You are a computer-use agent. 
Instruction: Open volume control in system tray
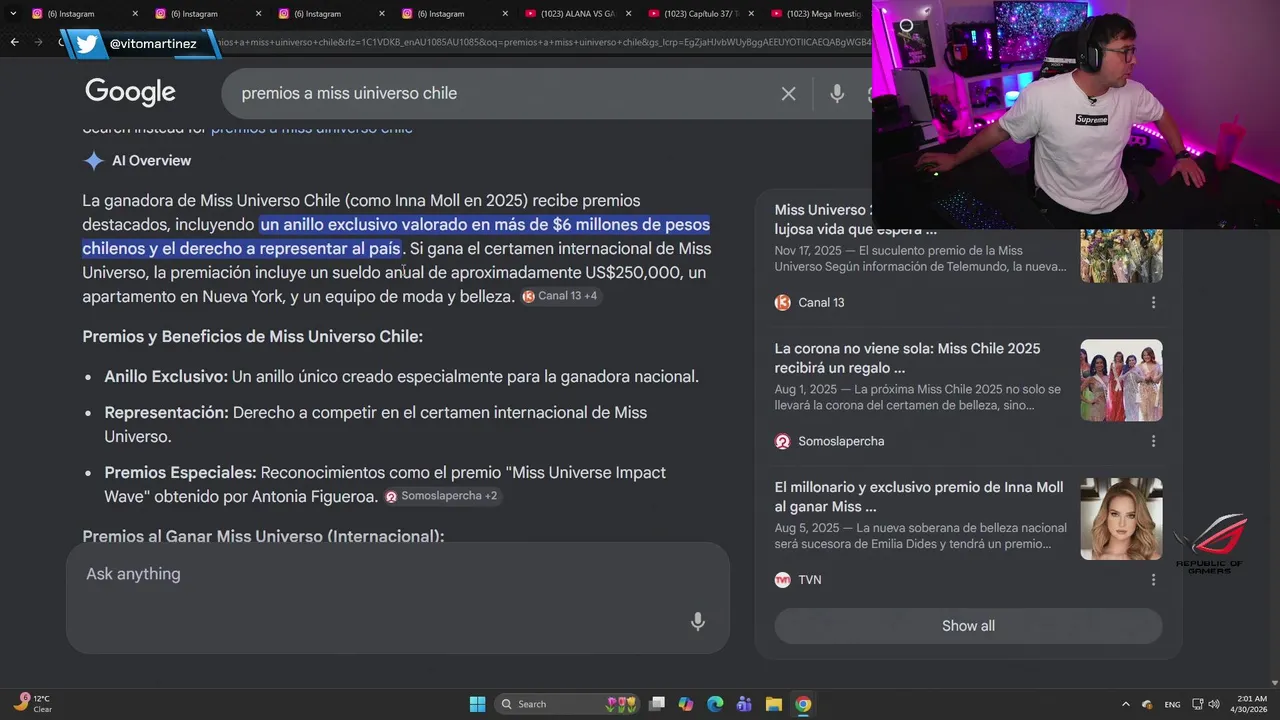coord(1215,704)
